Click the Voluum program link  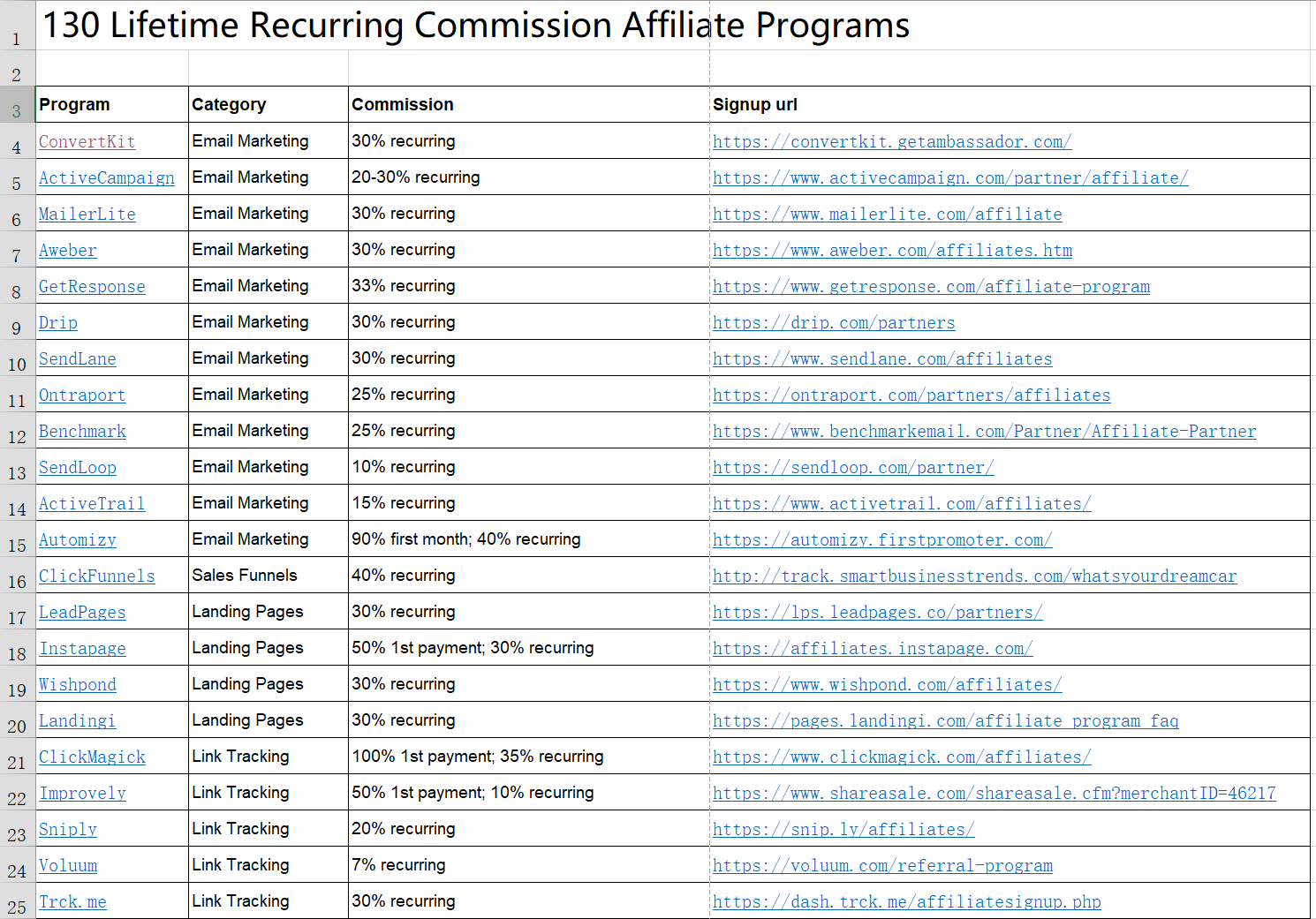[x=67, y=865]
